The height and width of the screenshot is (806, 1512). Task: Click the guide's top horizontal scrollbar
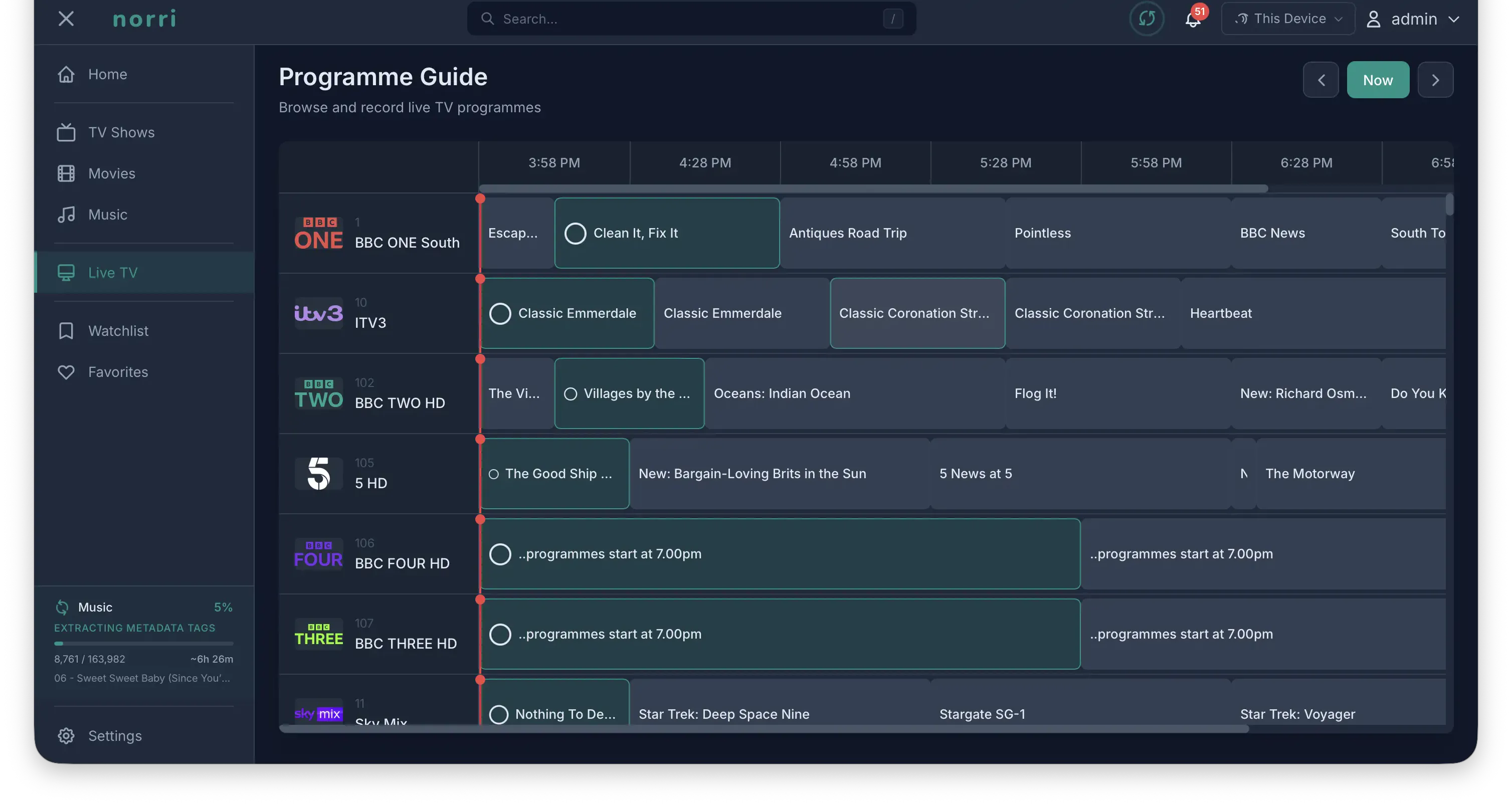pos(873,189)
